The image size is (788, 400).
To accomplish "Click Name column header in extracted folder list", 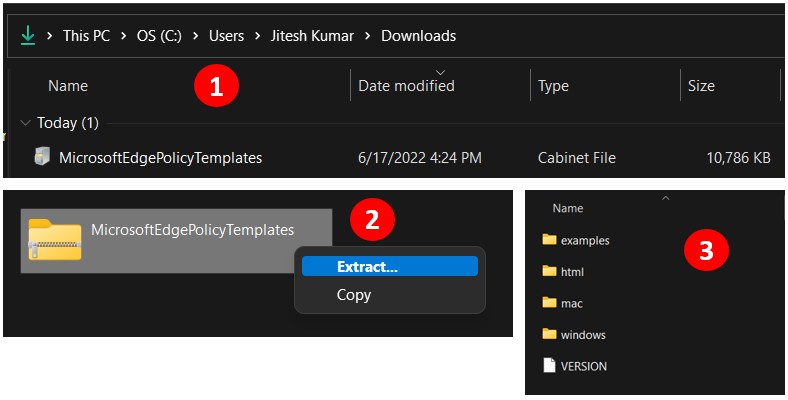I will pyautogui.click(x=568, y=208).
